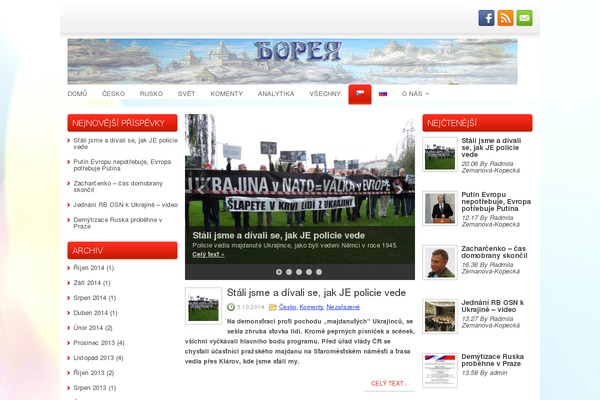Click most-read thumbnail of demonstration
Viewport: 600px width, 400px height.
(440, 155)
